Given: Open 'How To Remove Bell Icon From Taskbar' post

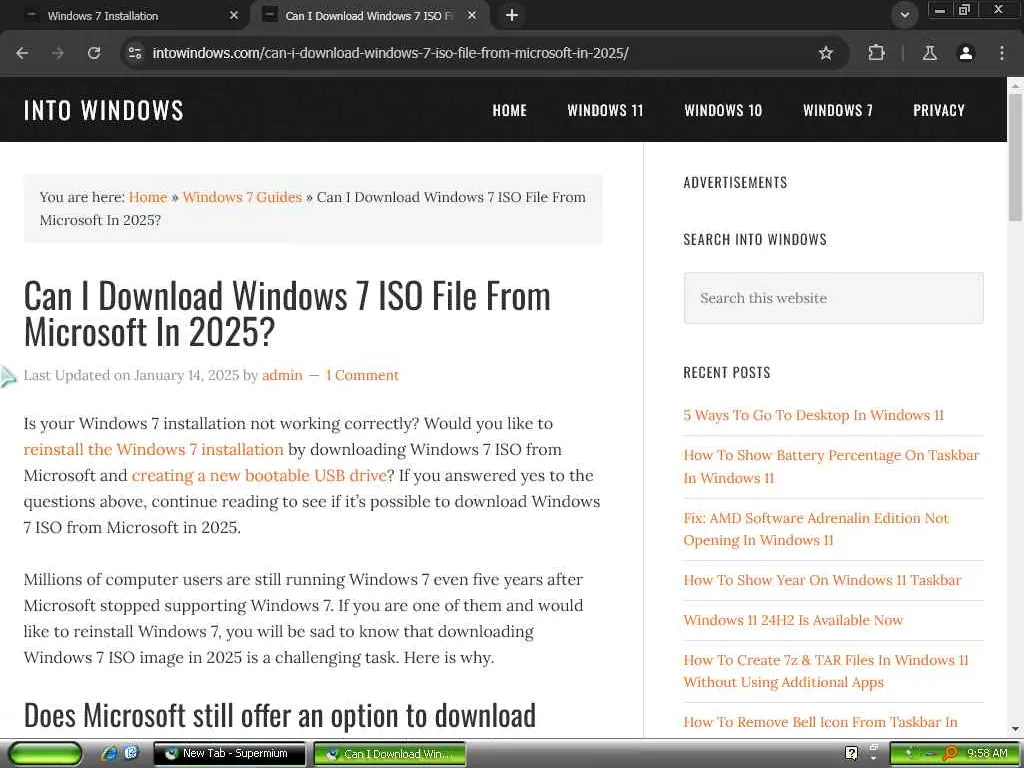Looking at the screenshot, I should point(820,722).
